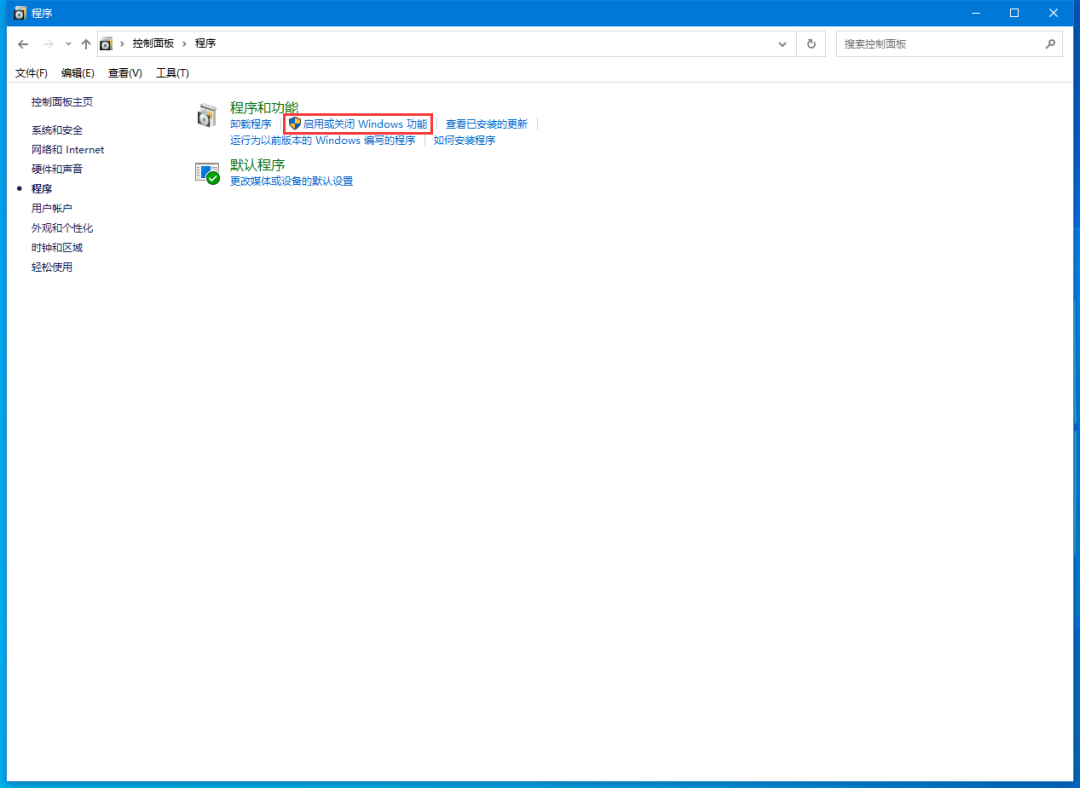Go up one level with up arrow

[x=85, y=44]
